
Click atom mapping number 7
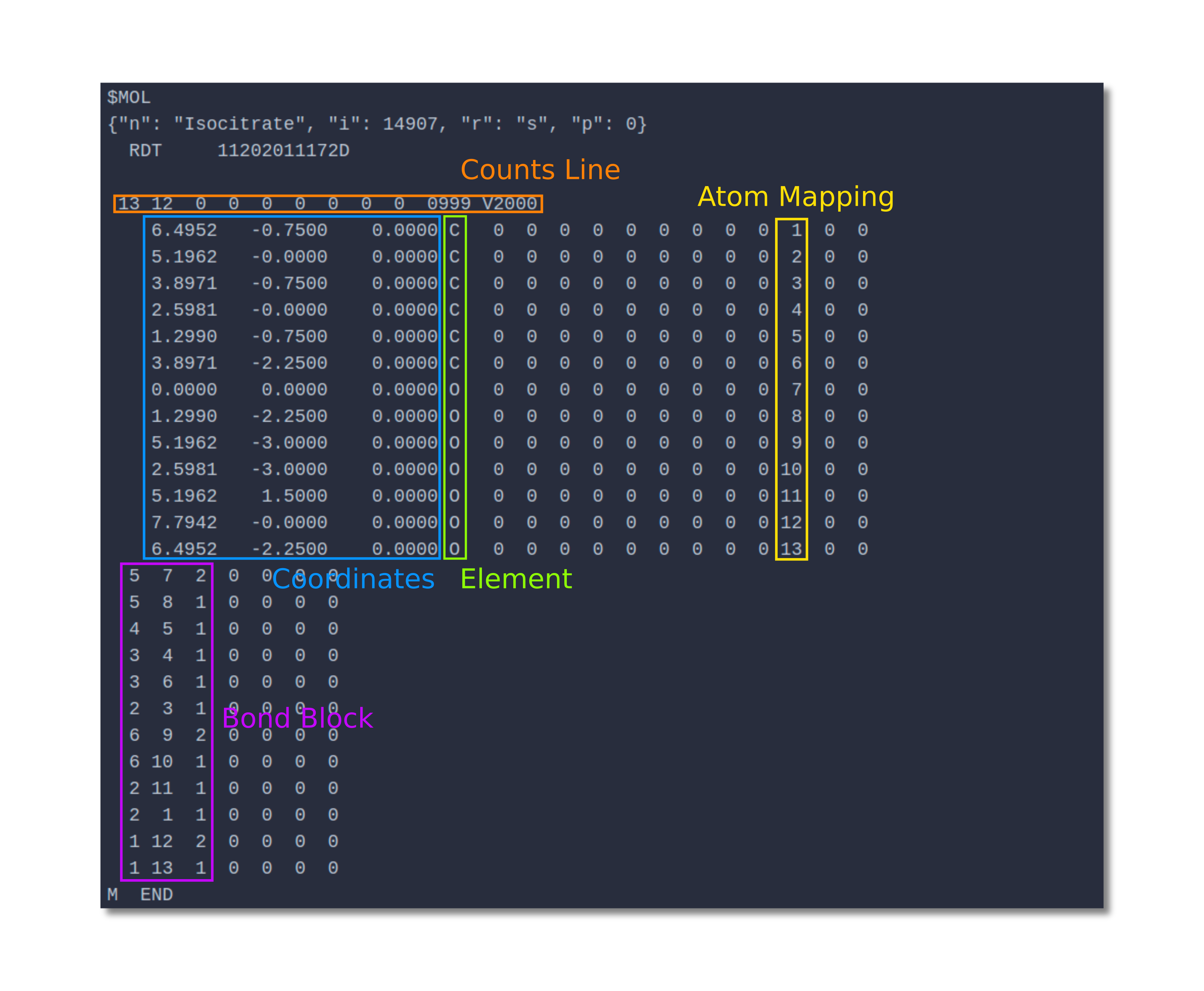coord(797,389)
